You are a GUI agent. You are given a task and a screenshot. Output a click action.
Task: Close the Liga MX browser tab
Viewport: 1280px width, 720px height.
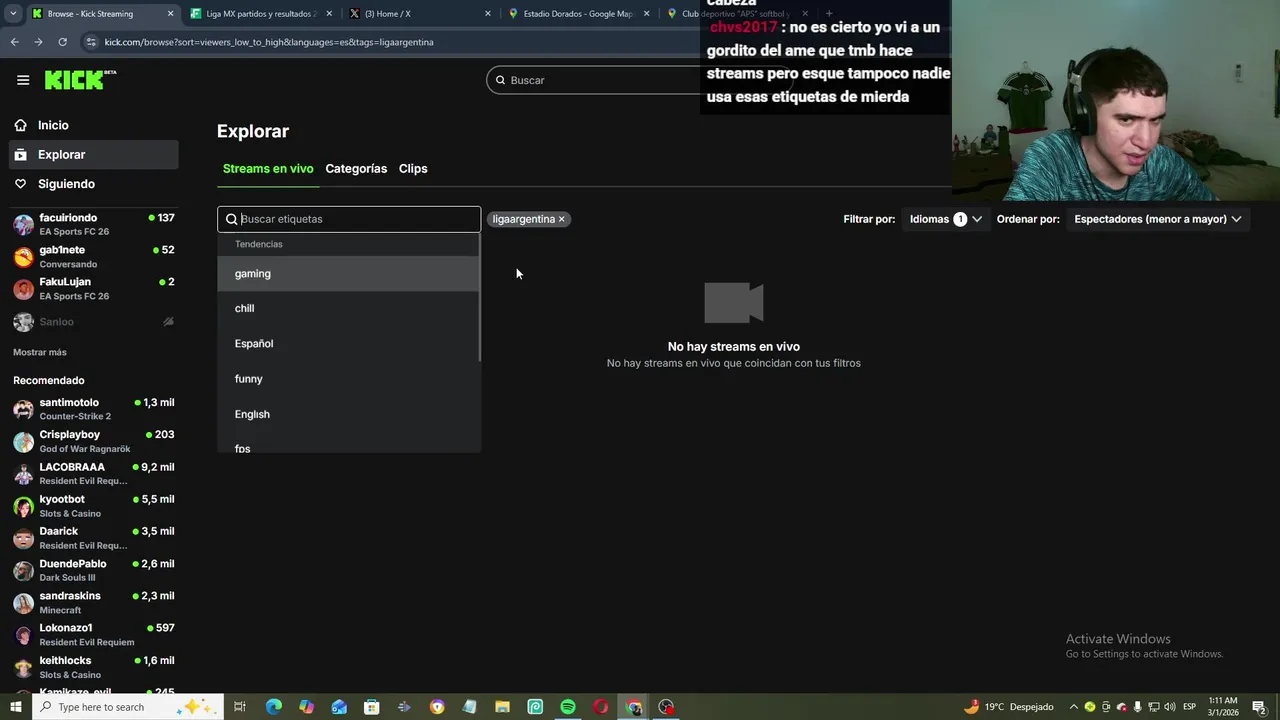pyautogui.click(x=329, y=14)
